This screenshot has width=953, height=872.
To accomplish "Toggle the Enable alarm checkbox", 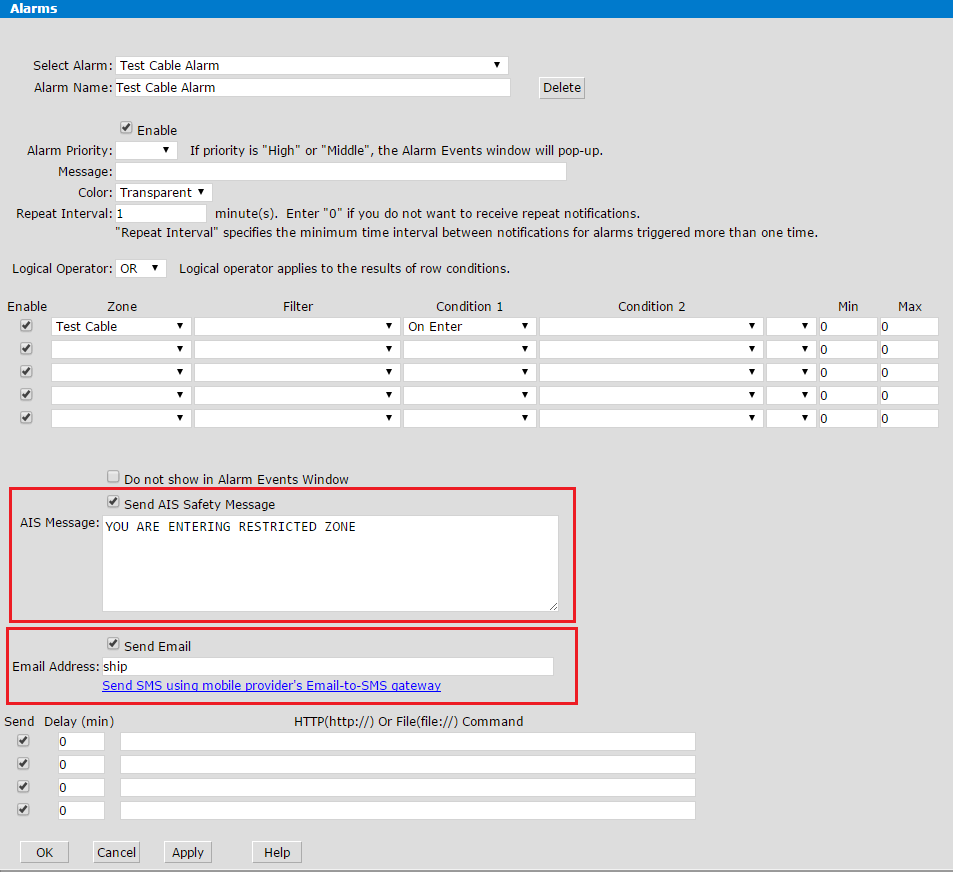I will pos(126,129).
